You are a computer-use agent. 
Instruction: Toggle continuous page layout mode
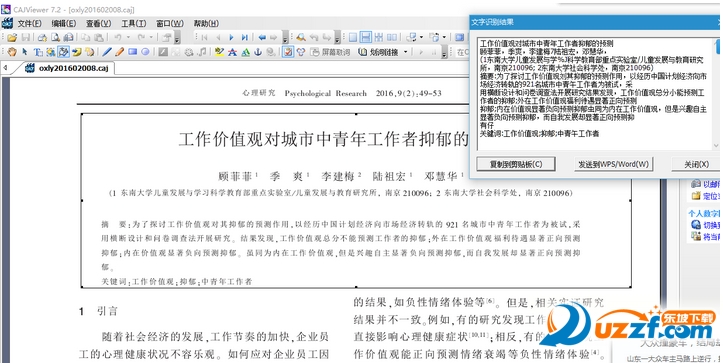point(365,37)
